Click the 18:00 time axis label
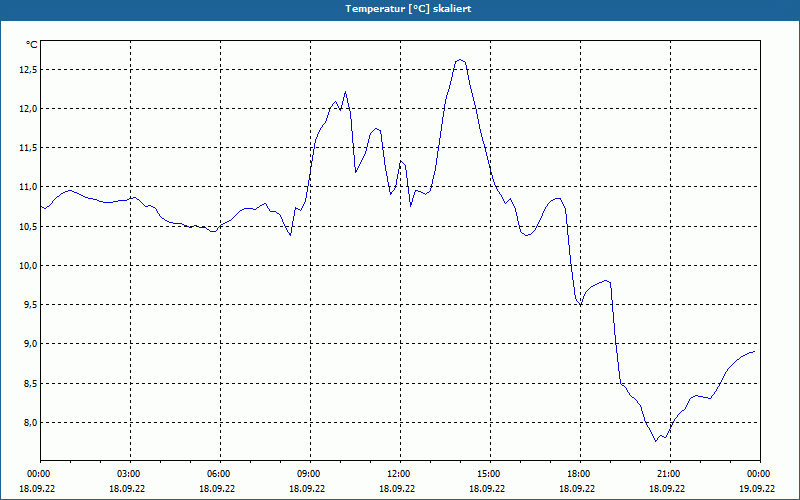 coord(580,474)
